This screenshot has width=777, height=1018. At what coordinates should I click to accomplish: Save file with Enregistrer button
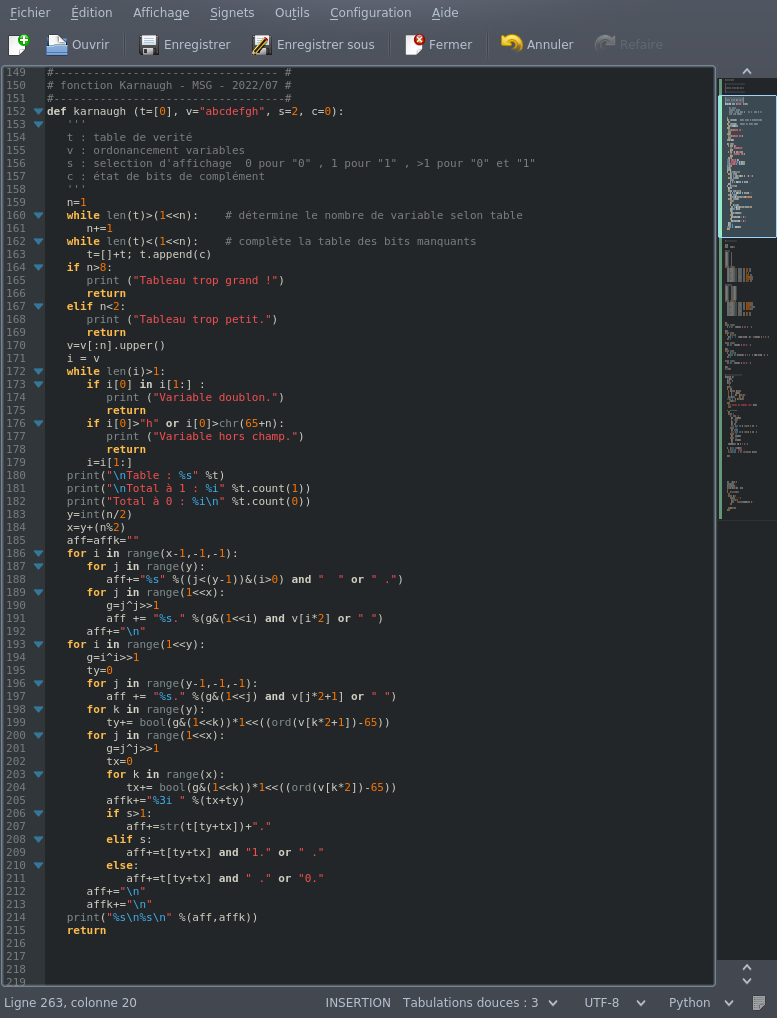[x=185, y=44]
